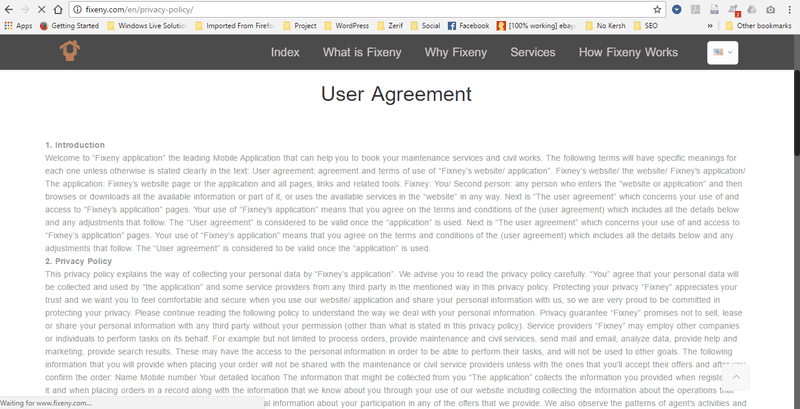Click the blue circle down-arrow extension icon
The height and width of the screenshot is (409, 800).
pos(677,9)
